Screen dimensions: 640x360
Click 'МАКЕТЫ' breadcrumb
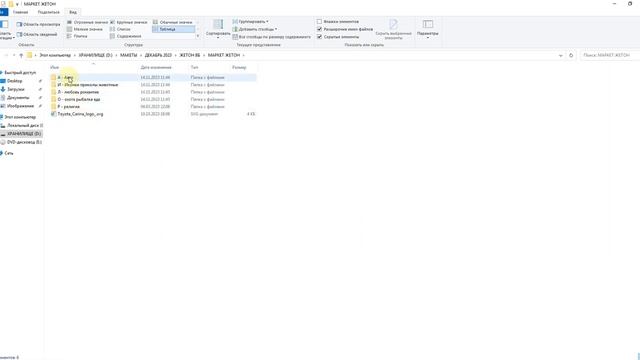point(129,55)
